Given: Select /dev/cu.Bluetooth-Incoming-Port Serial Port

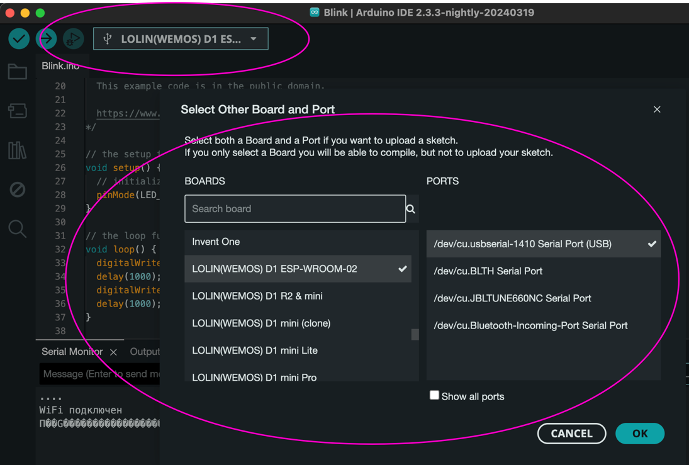Looking at the screenshot, I should point(543,326).
